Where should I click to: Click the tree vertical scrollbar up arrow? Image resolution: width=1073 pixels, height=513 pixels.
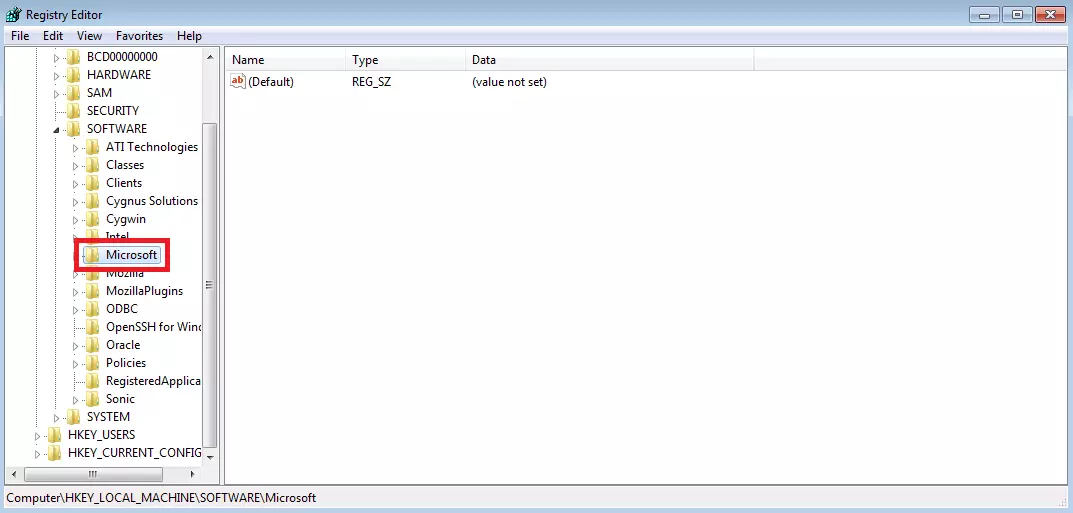point(210,57)
